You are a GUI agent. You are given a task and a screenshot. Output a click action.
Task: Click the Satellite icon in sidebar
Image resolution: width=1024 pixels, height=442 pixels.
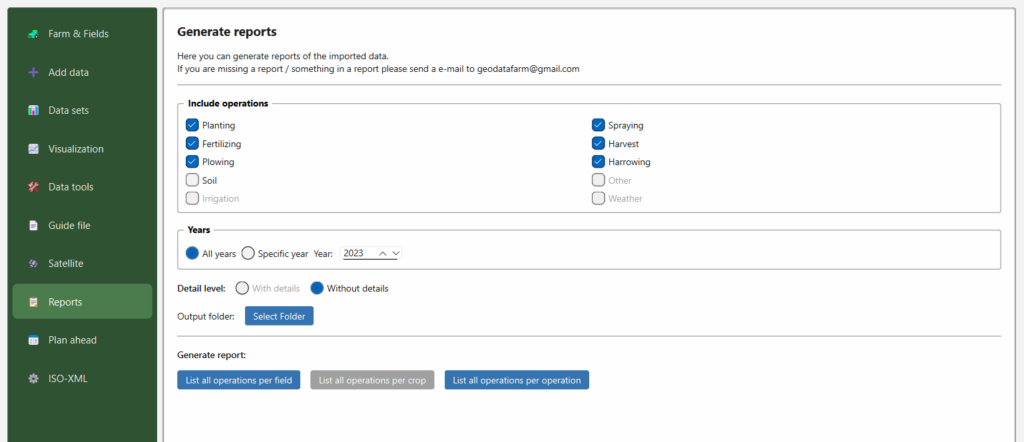point(33,264)
